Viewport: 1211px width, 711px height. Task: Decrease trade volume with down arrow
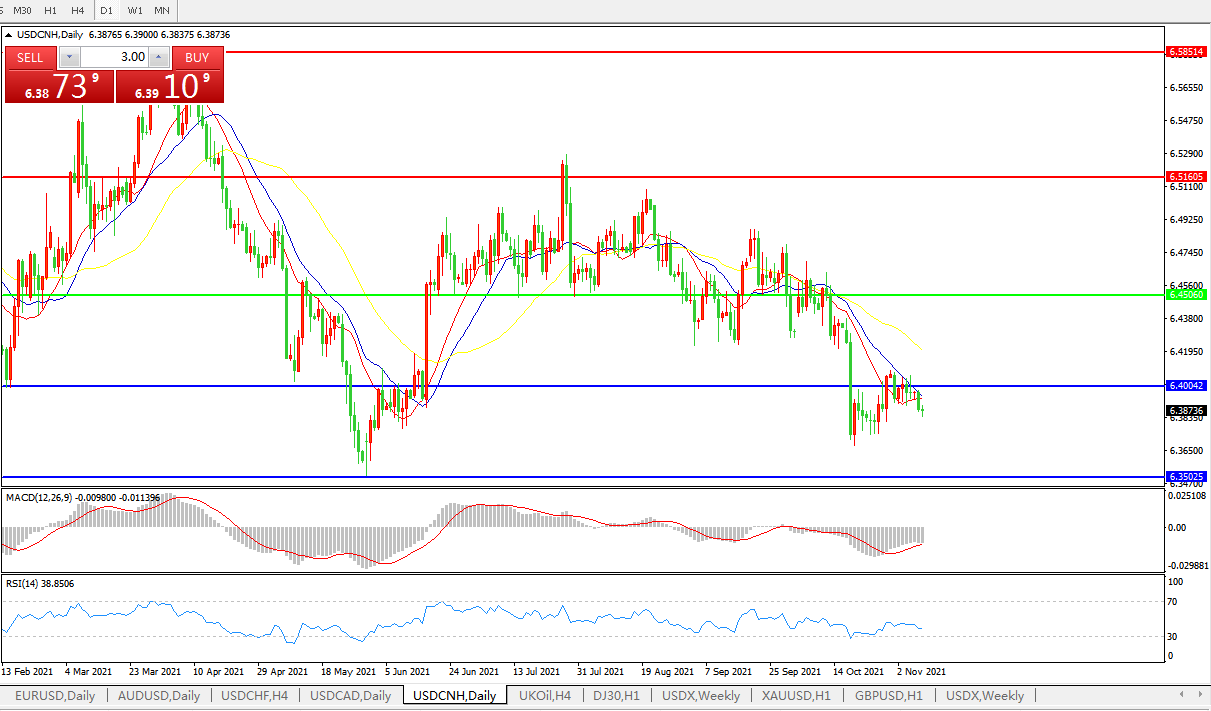click(69, 57)
